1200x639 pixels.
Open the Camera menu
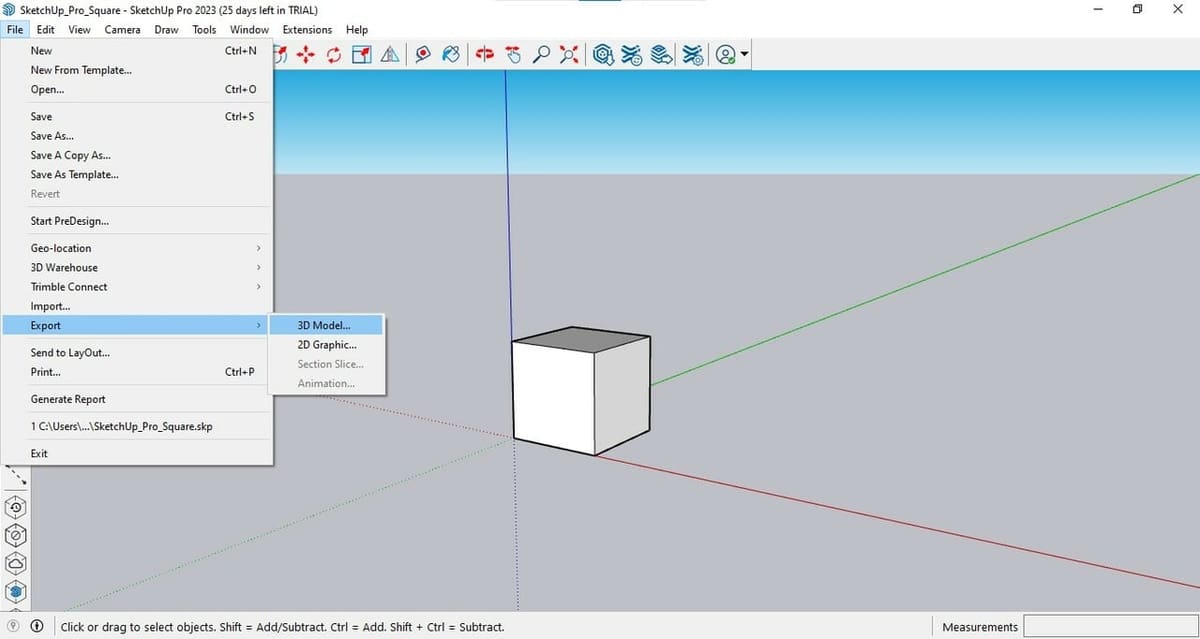(x=122, y=29)
